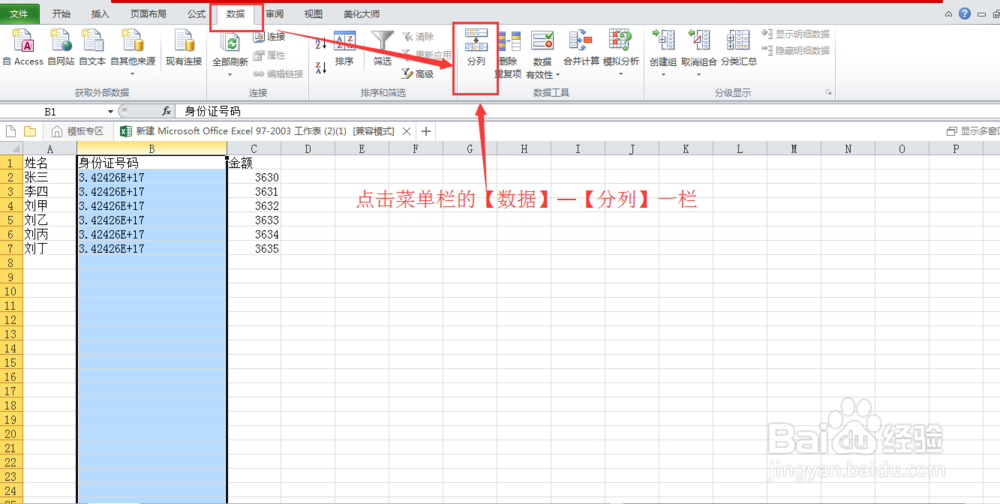Select cell containing 张三

[x=50, y=177]
